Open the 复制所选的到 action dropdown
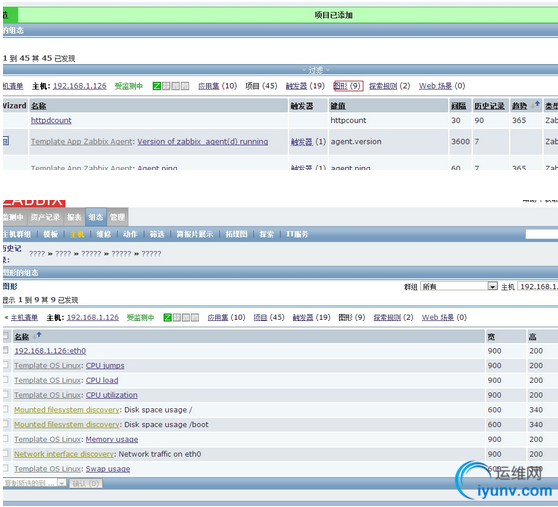 point(35,483)
